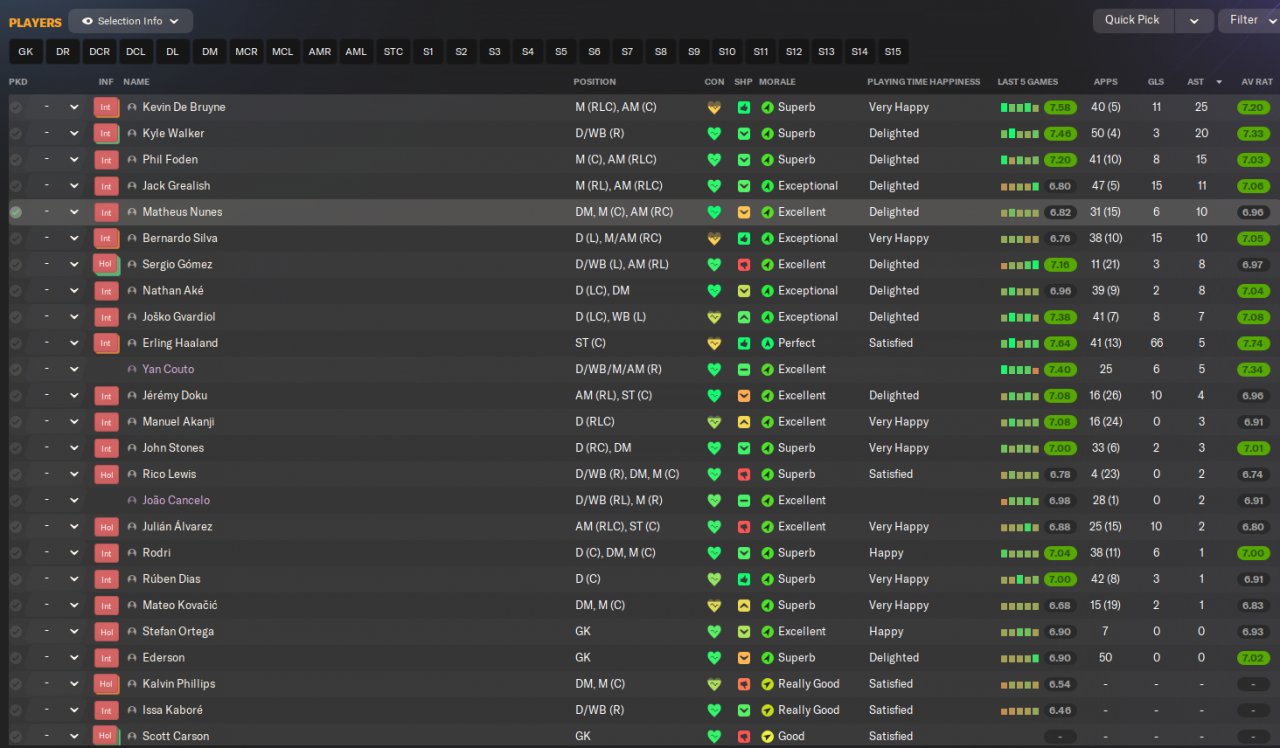
Task: Toggle the picked circle for Ederson
Action: point(16,658)
